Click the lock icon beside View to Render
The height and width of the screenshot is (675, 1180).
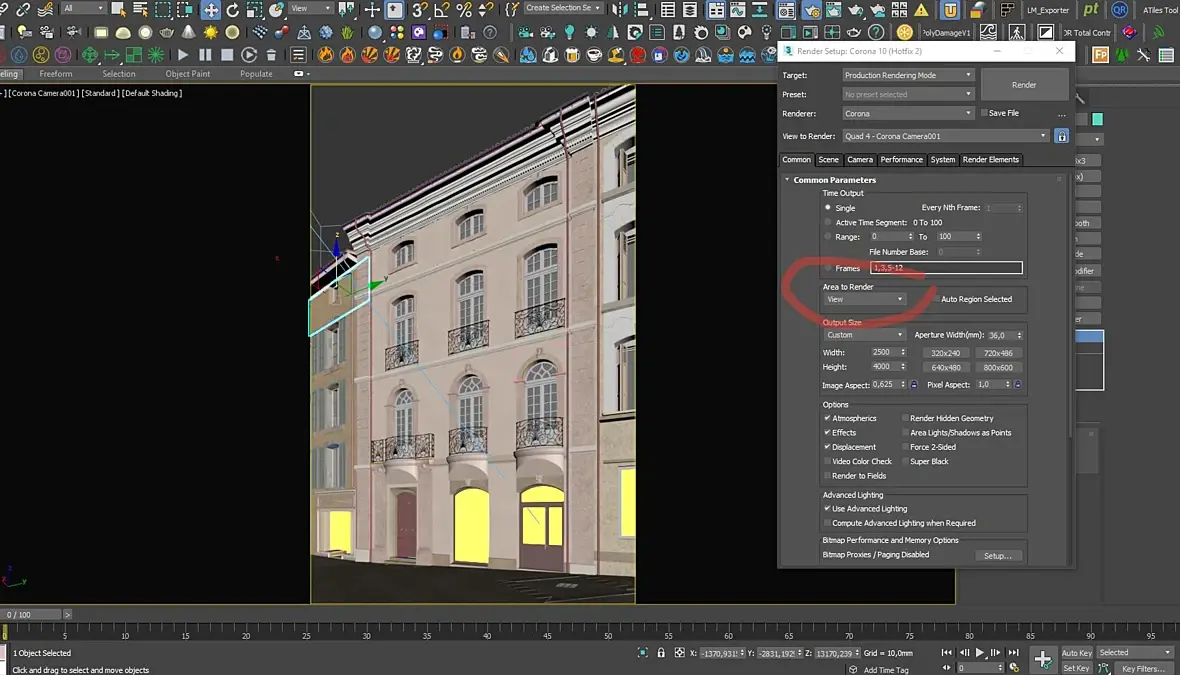click(1062, 136)
